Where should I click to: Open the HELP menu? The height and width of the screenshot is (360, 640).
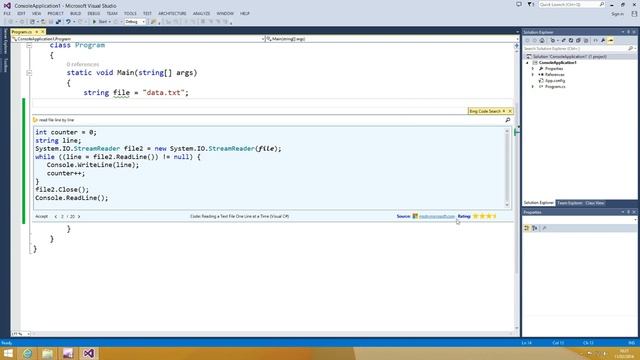[245, 13]
